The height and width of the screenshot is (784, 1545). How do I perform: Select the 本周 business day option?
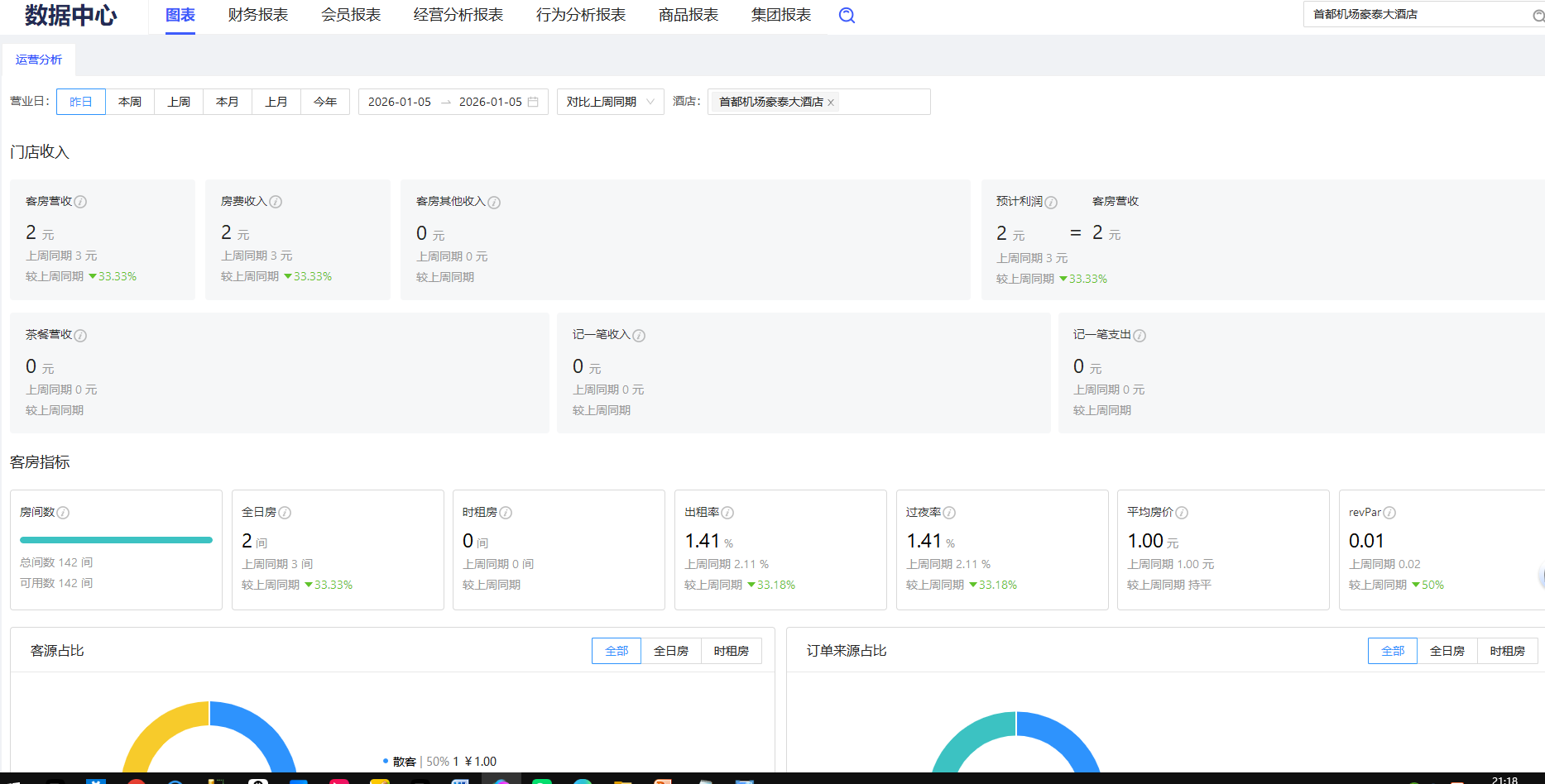click(x=130, y=102)
